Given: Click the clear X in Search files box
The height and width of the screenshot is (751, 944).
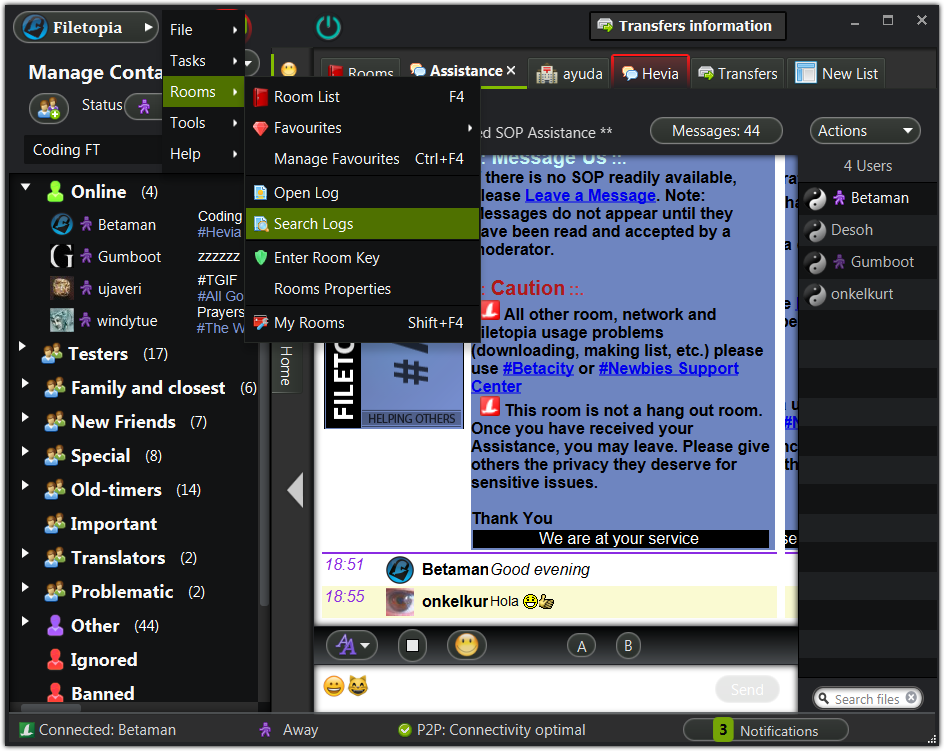Looking at the screenshot, I should point(911,697).
